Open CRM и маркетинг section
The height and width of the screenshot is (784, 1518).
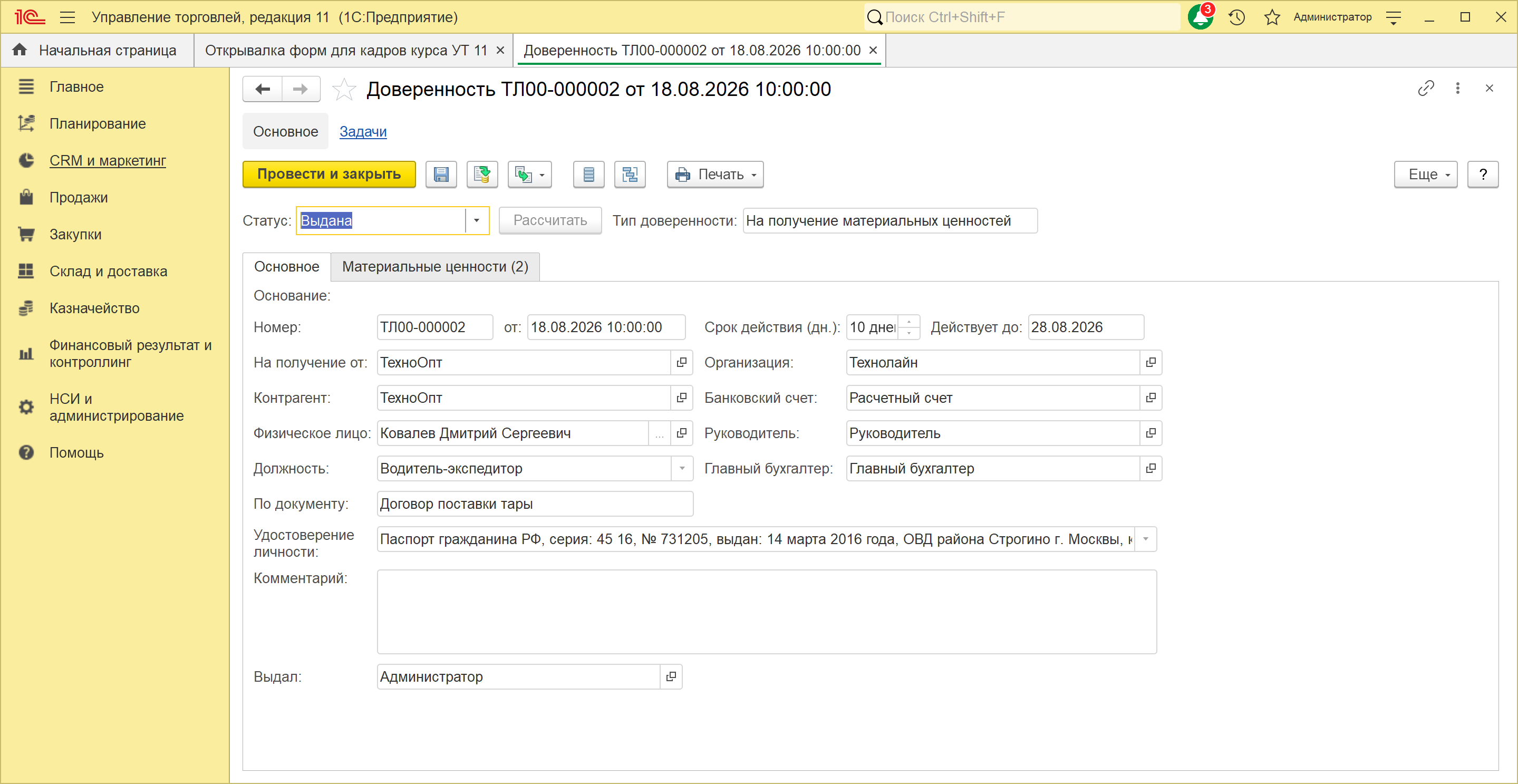pyautogui.click(x=107, y=160)
